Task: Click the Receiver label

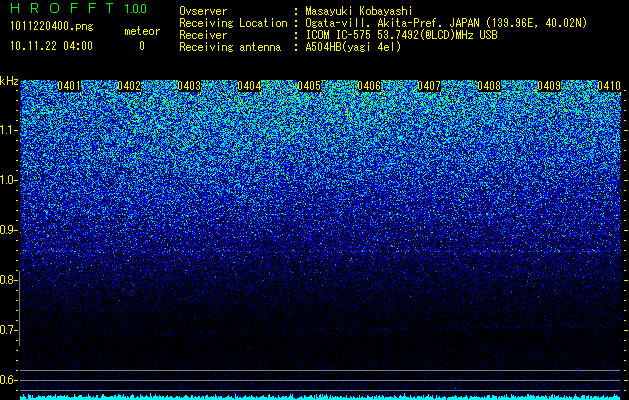Action: point(203,35)
